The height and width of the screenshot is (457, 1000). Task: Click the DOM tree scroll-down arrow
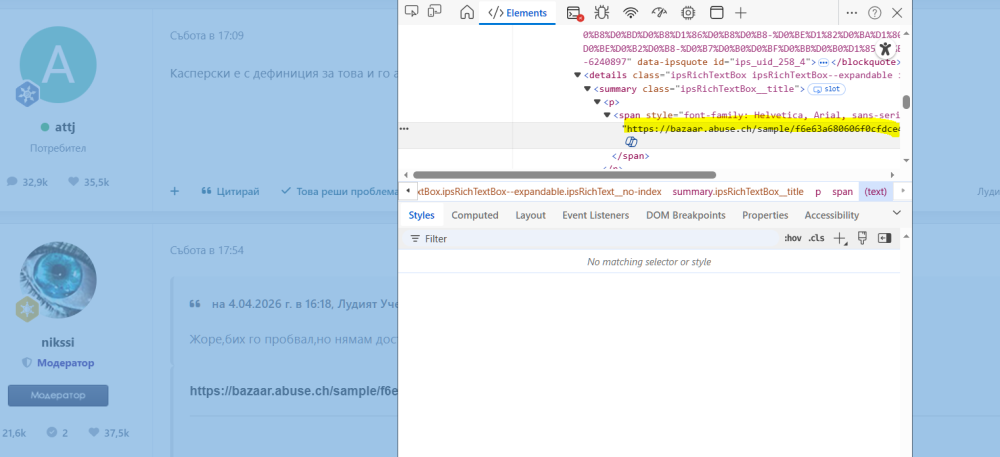(906, 163)
